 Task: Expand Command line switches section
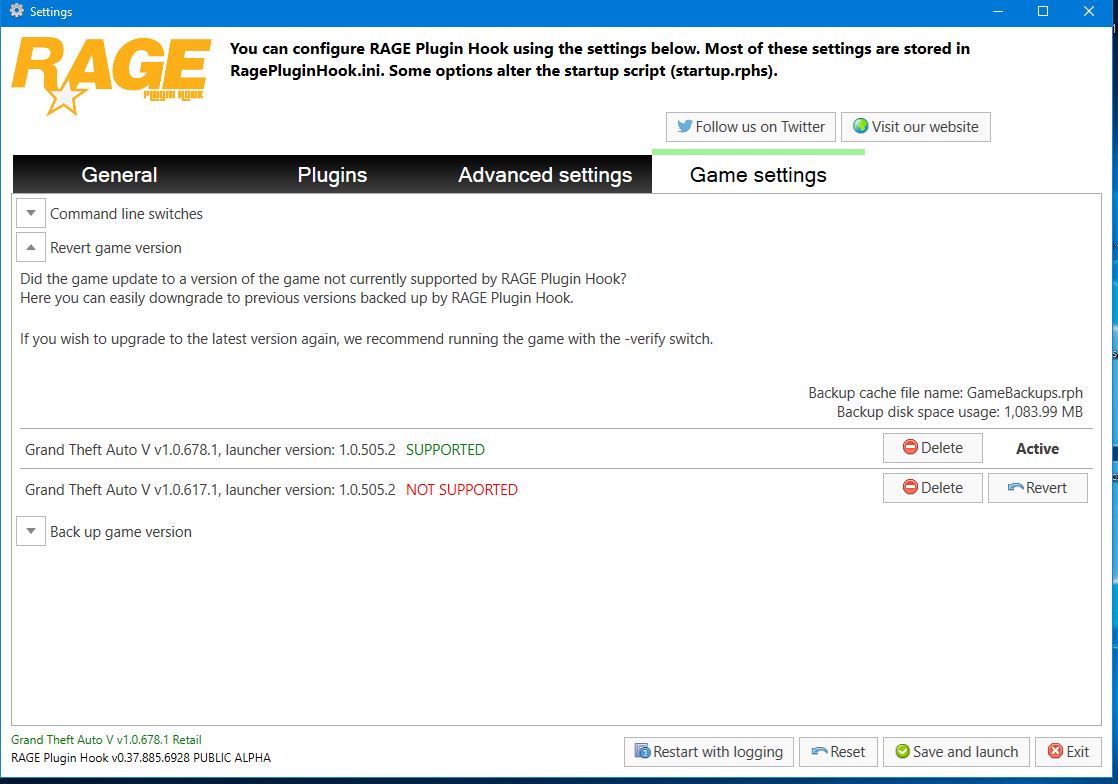[31, 213]
